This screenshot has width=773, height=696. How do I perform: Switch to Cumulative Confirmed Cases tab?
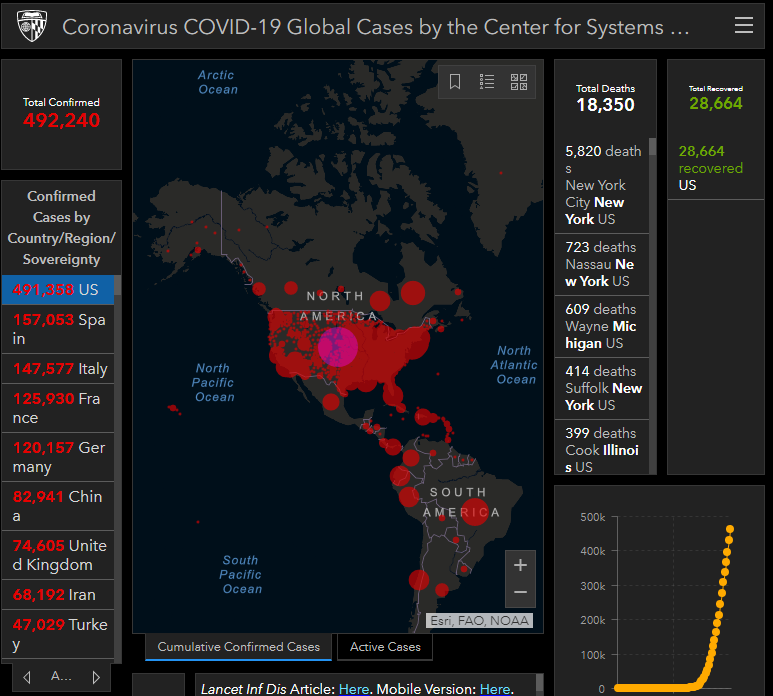[239, 647]
